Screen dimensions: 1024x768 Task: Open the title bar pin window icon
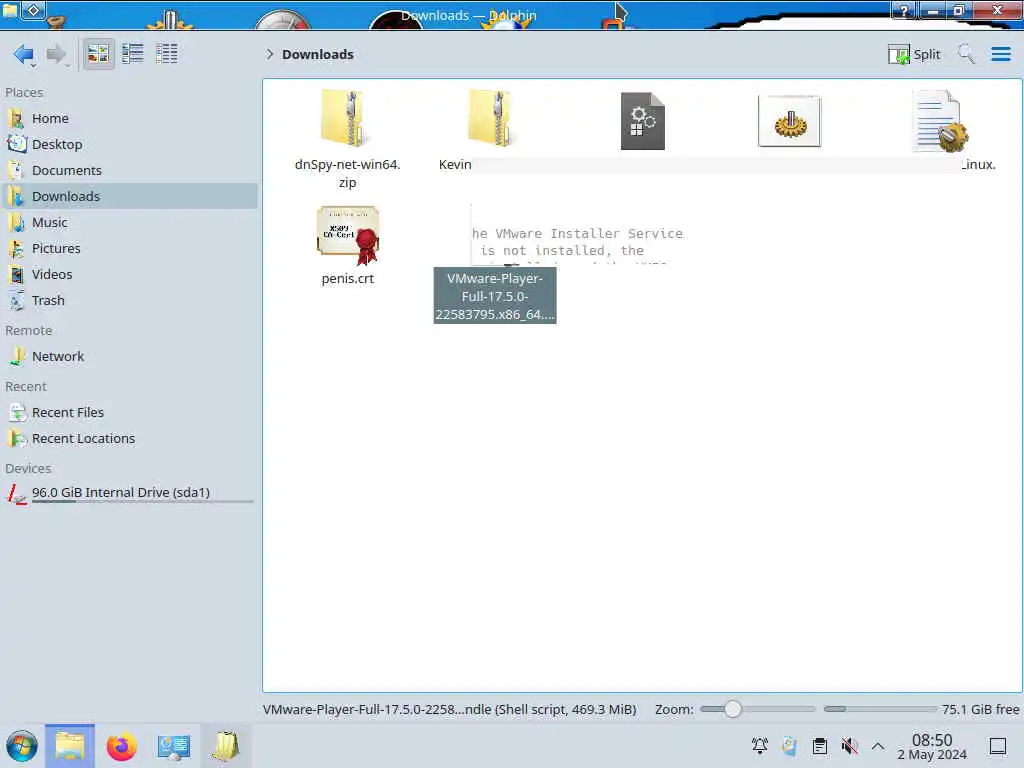pyautogui.click(x=34, y=10)
